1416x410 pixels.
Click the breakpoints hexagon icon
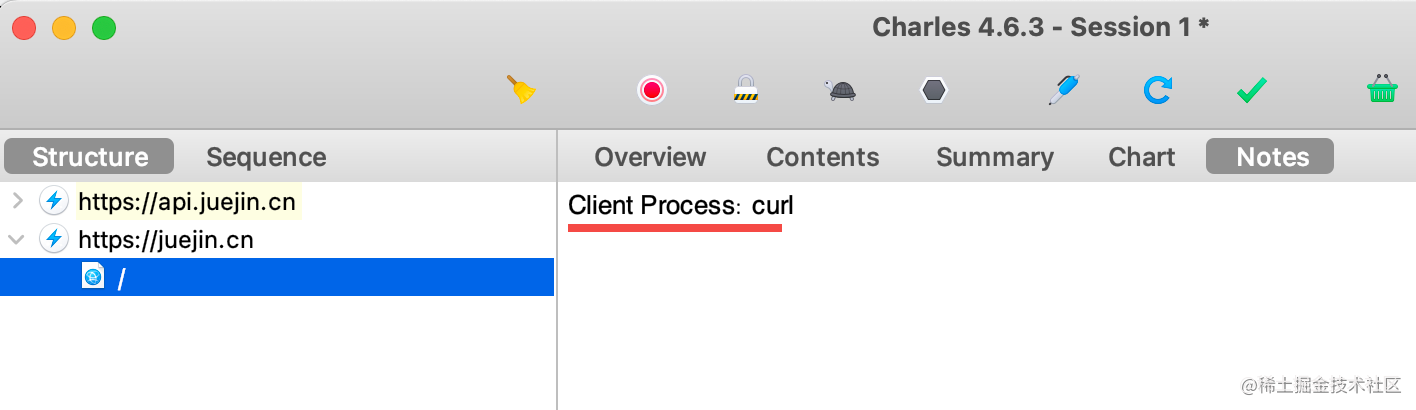pos(933,90)
